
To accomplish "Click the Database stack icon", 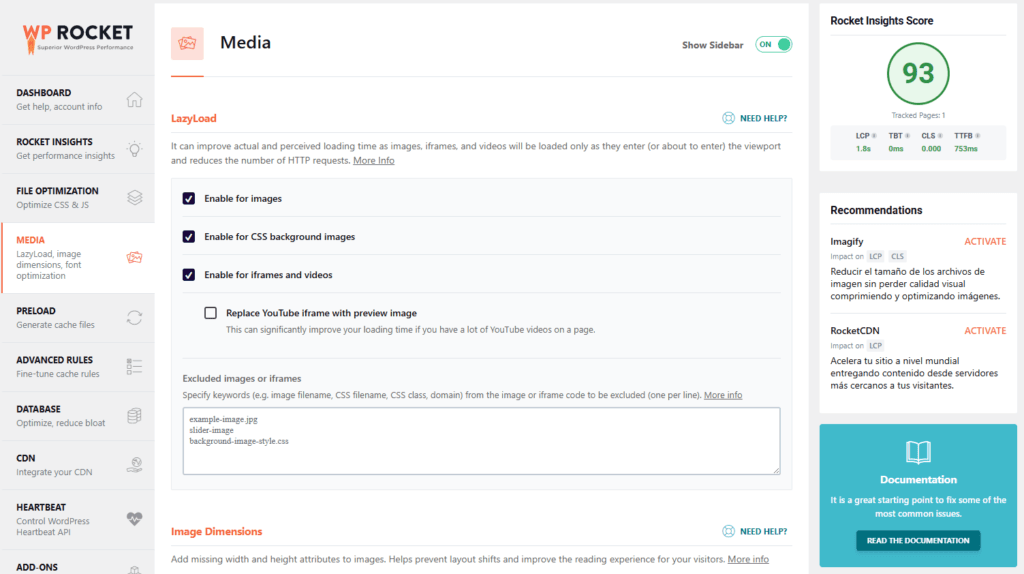I will click(x=135, y=415).
